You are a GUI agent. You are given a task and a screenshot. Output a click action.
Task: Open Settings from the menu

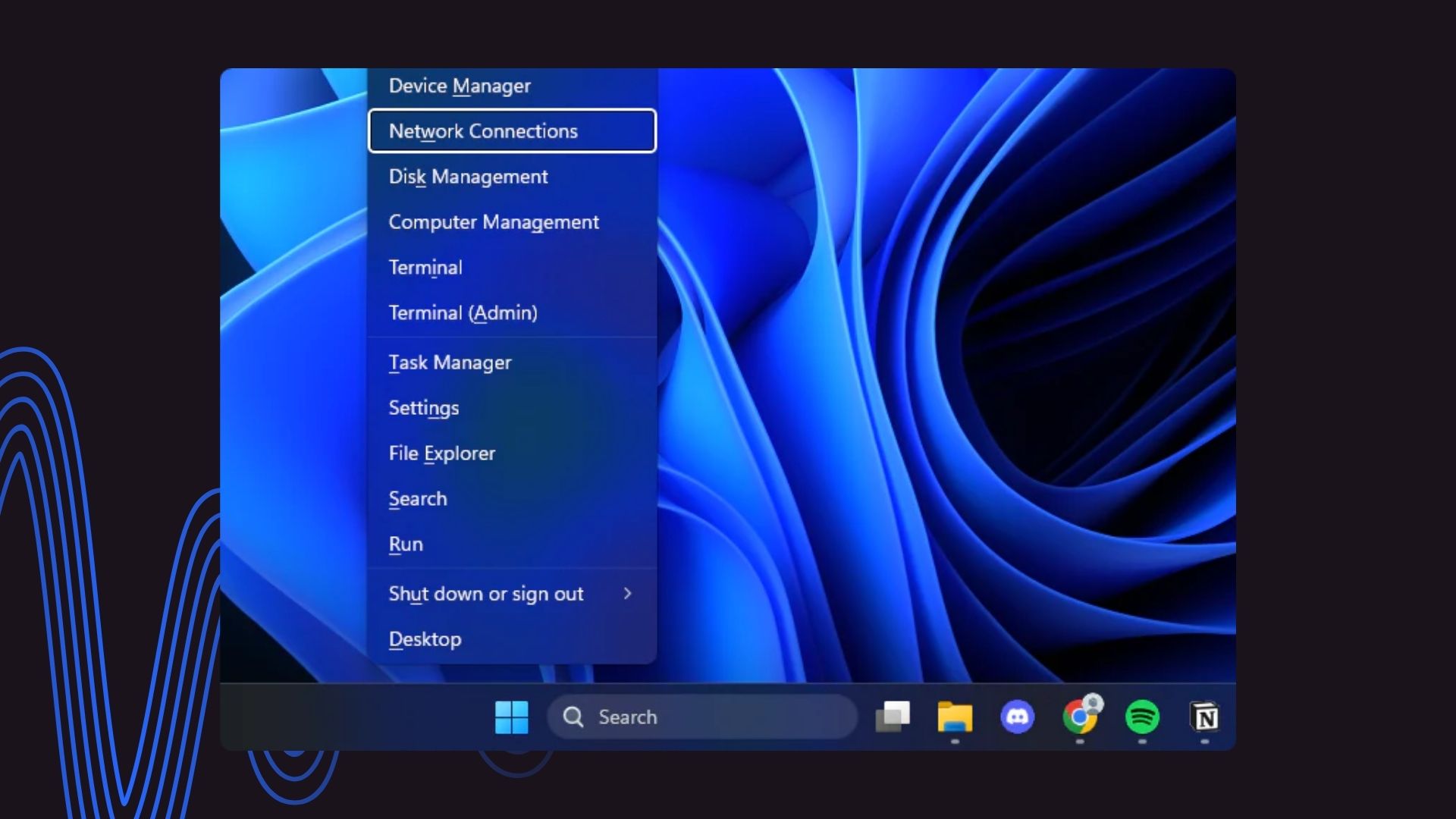pos(512,408)
